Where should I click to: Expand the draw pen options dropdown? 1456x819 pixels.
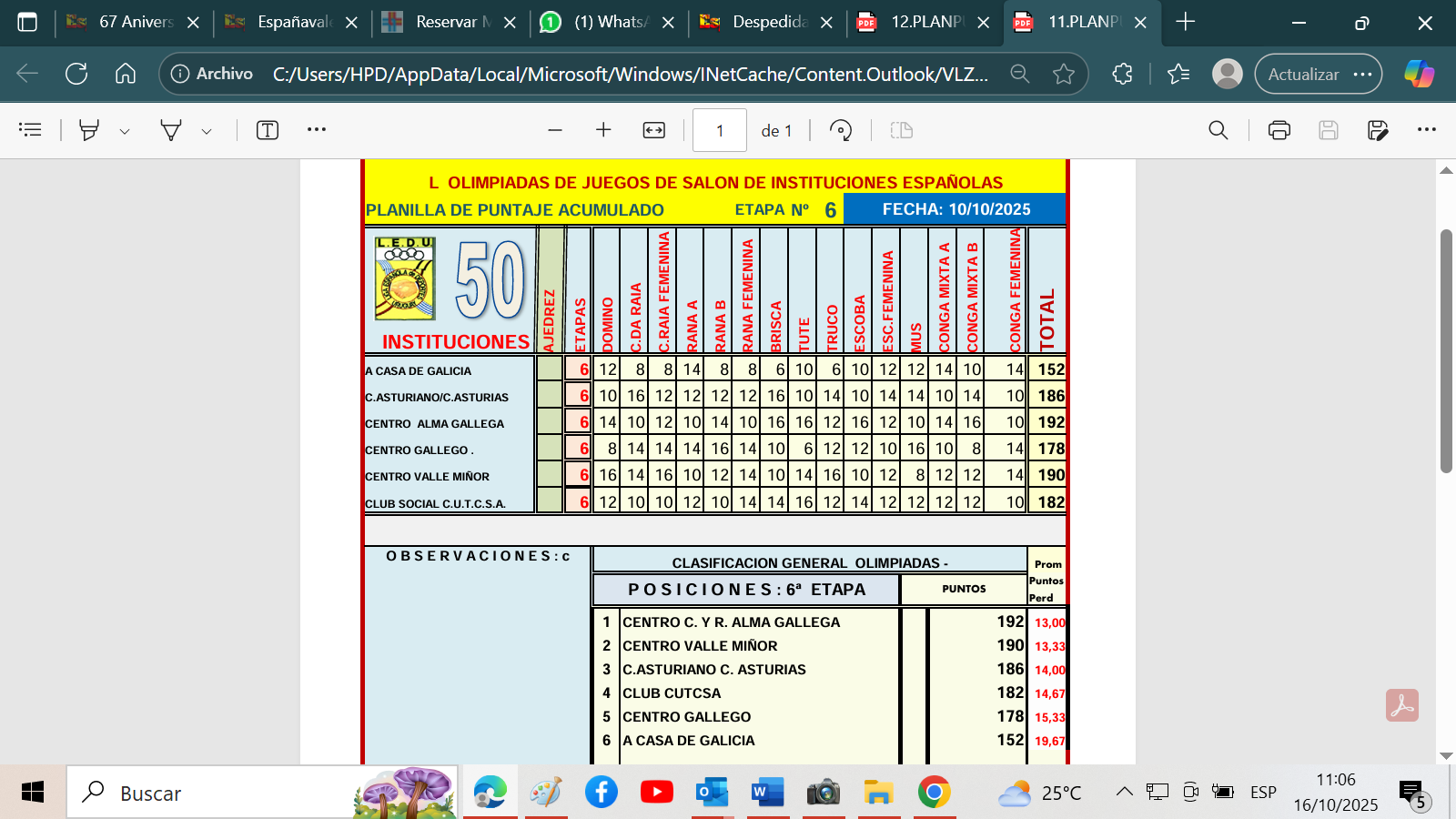(x=207, y=131)
